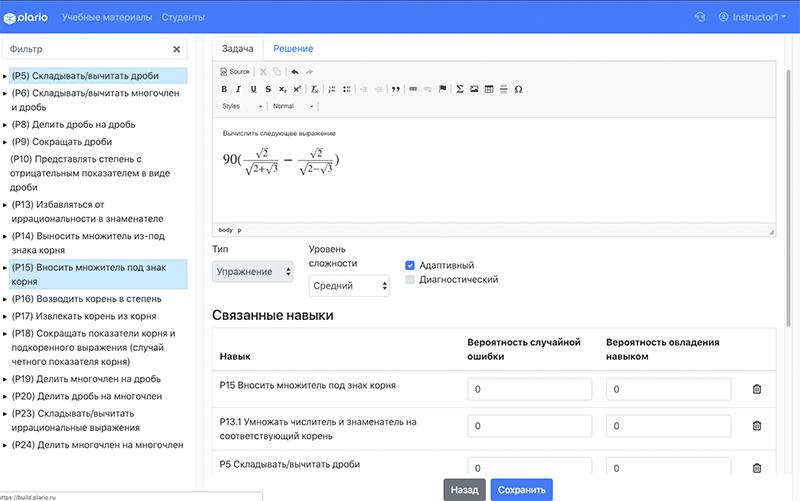Viewport: 800px width, 501px height.
Task: Open Студенты in the top navigation
Action: click(x=182, y=17)
